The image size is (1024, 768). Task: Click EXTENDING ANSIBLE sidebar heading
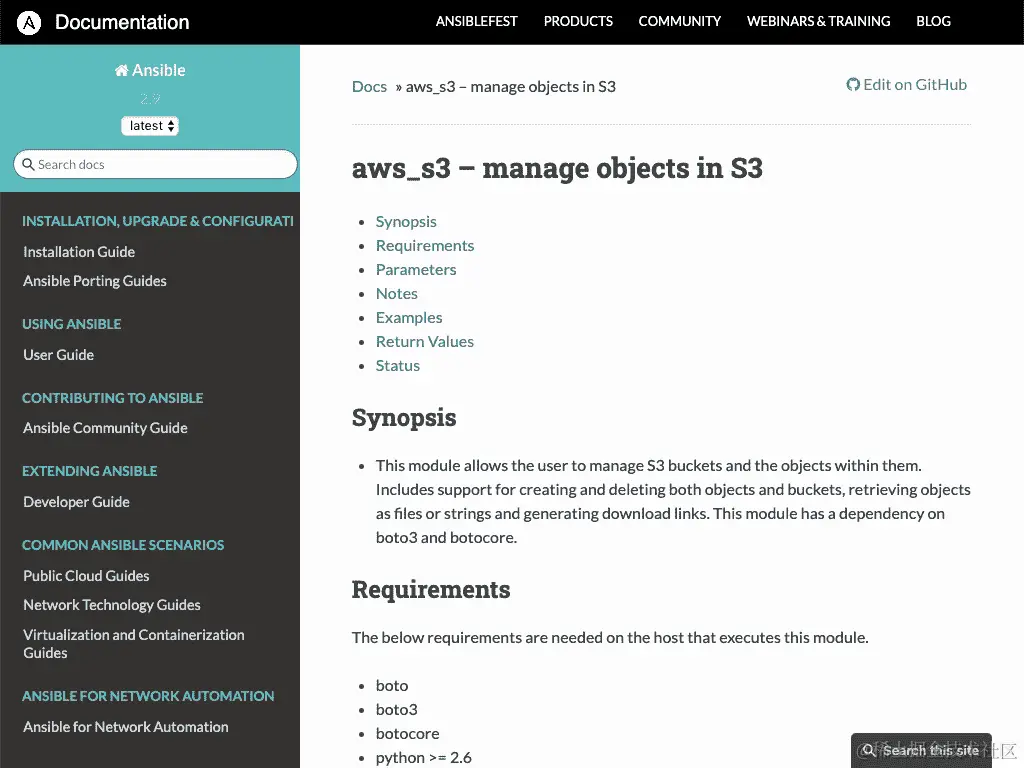tap(89, 472)
